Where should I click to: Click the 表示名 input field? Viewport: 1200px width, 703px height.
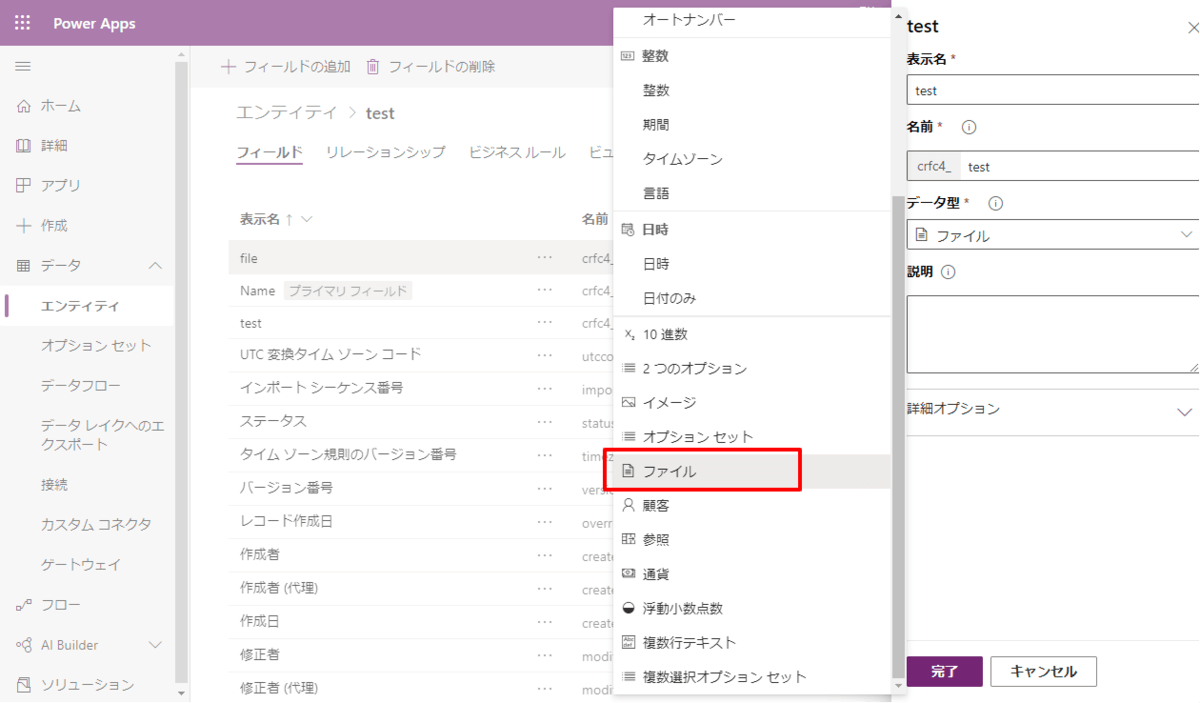pos(1053,90)
